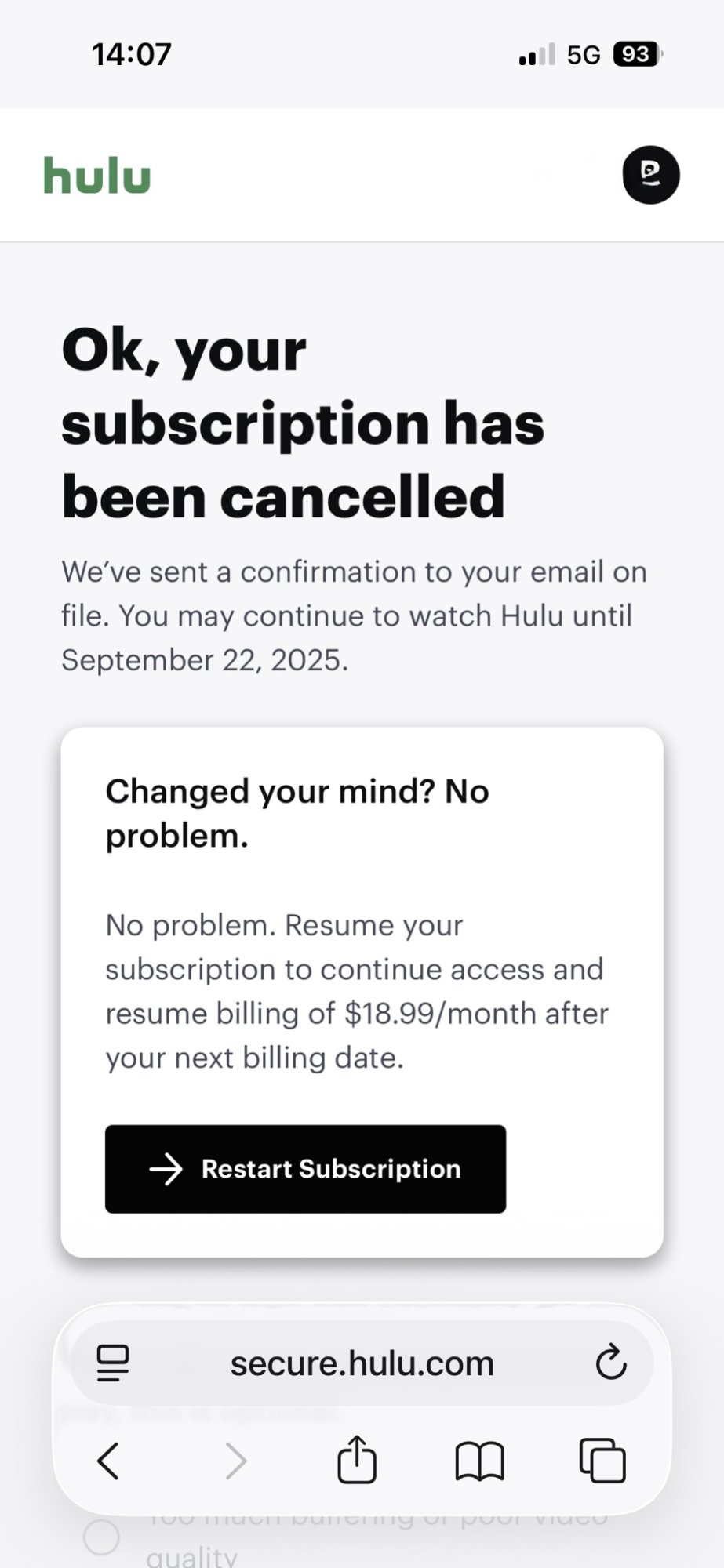
Task: Tap the 5G network indicator
Action: pyautogui.click(x=584, y=55)
